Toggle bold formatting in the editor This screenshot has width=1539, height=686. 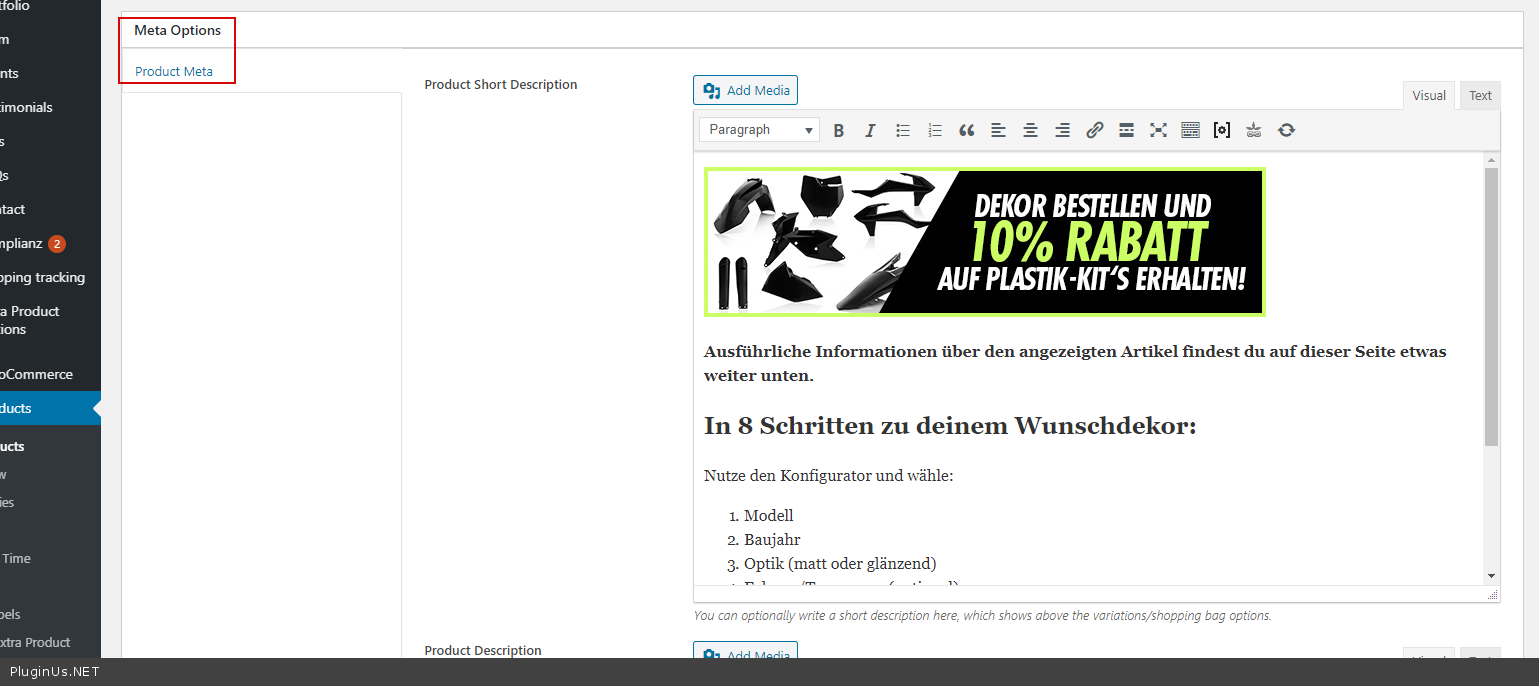pos(839,130)
